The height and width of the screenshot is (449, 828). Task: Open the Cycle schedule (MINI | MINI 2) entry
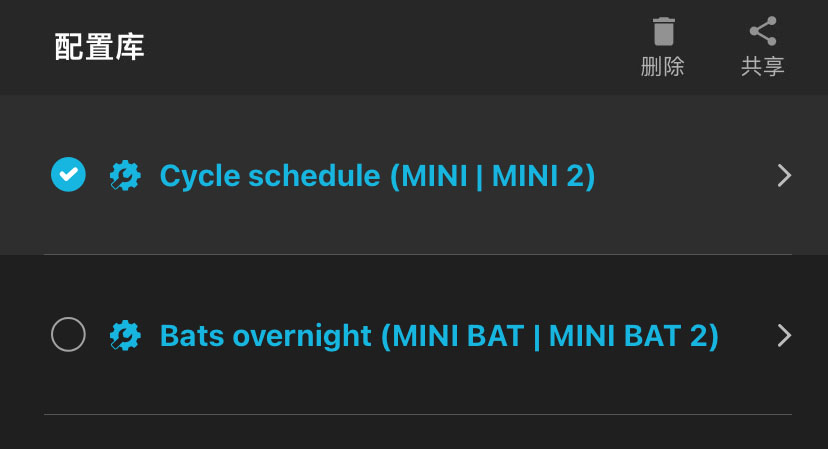[x=377, y=176]
